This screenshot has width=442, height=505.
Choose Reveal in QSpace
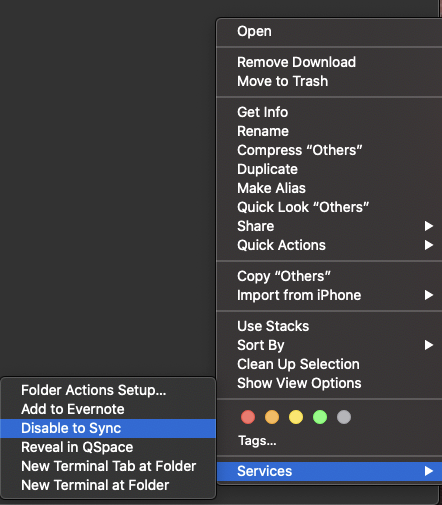click(108, 447)
